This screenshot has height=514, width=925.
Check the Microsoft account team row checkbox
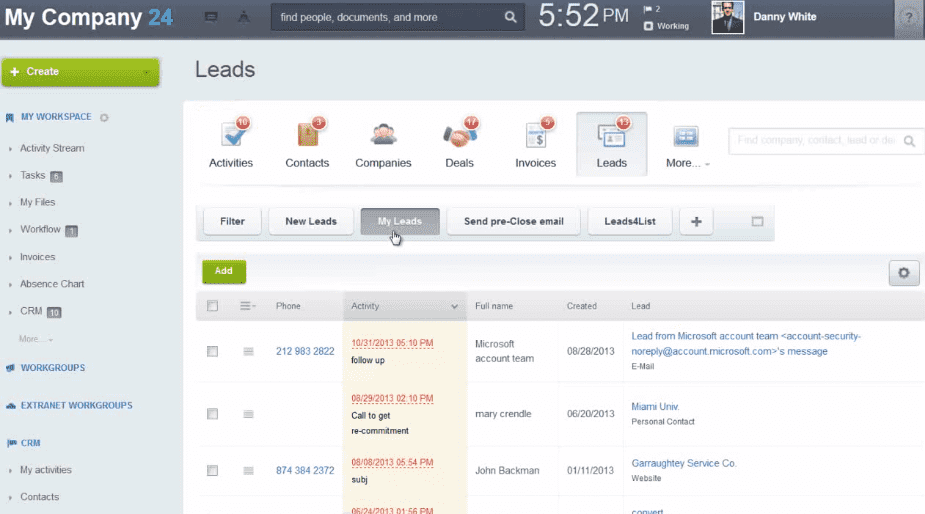point(212,351)
